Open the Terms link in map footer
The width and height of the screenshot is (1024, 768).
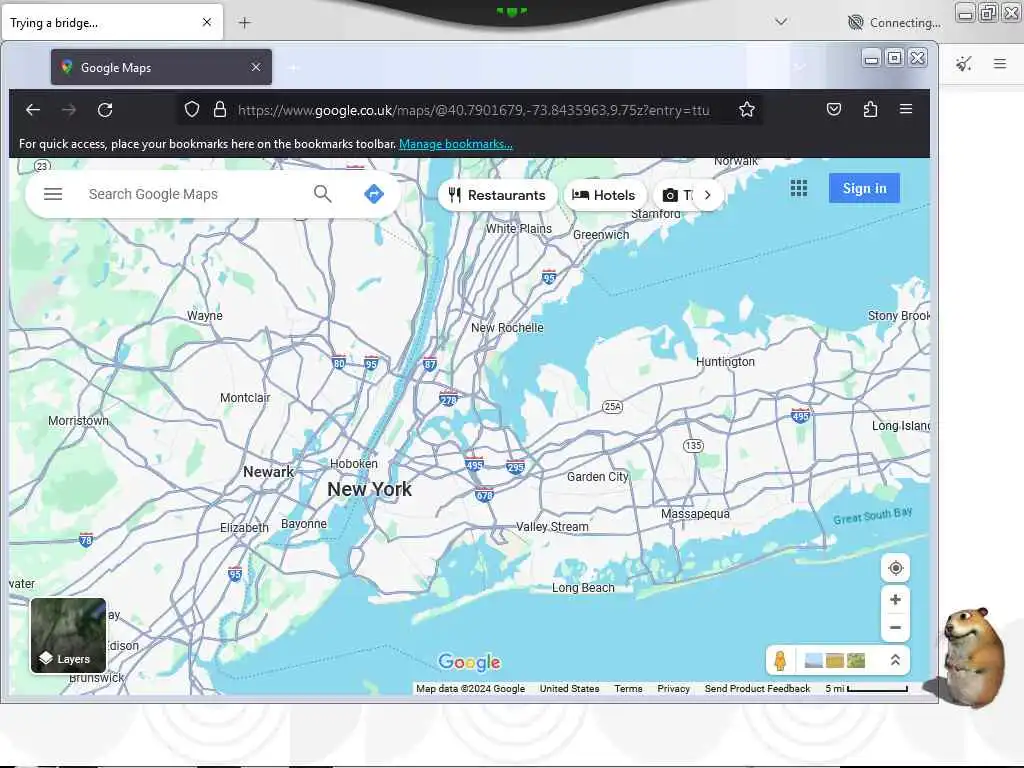click(x=628, y=688)
